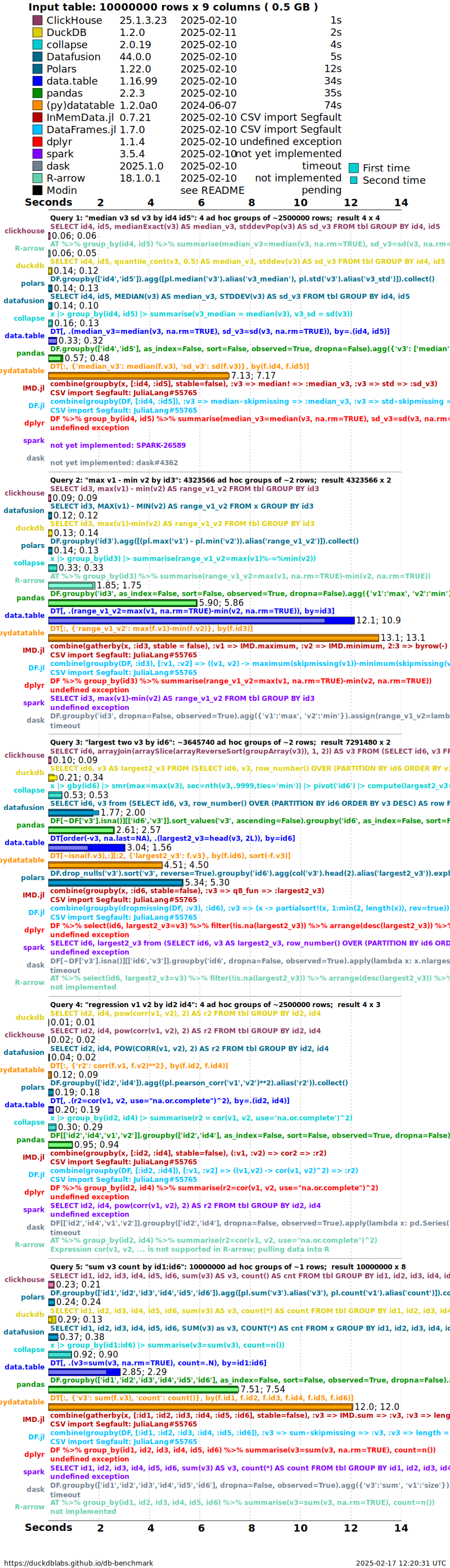The height and width of the screenshot is (1568, 450).
Task: Select the Modin black legend swatch
Action: tap(37, 191)
